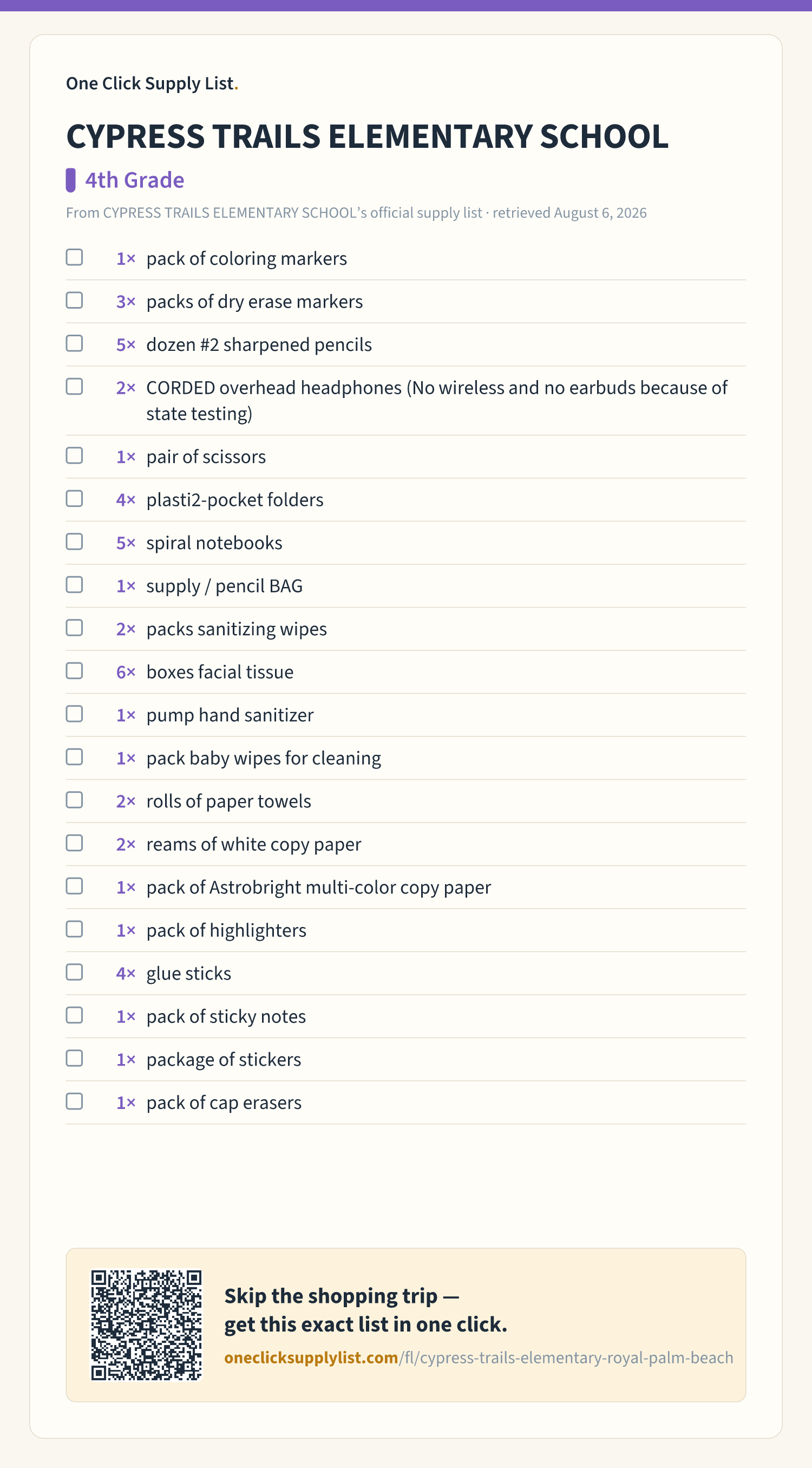The image size is (812, 1468).
Task: Select the 4th Grade heading
Action: point(134,180)
